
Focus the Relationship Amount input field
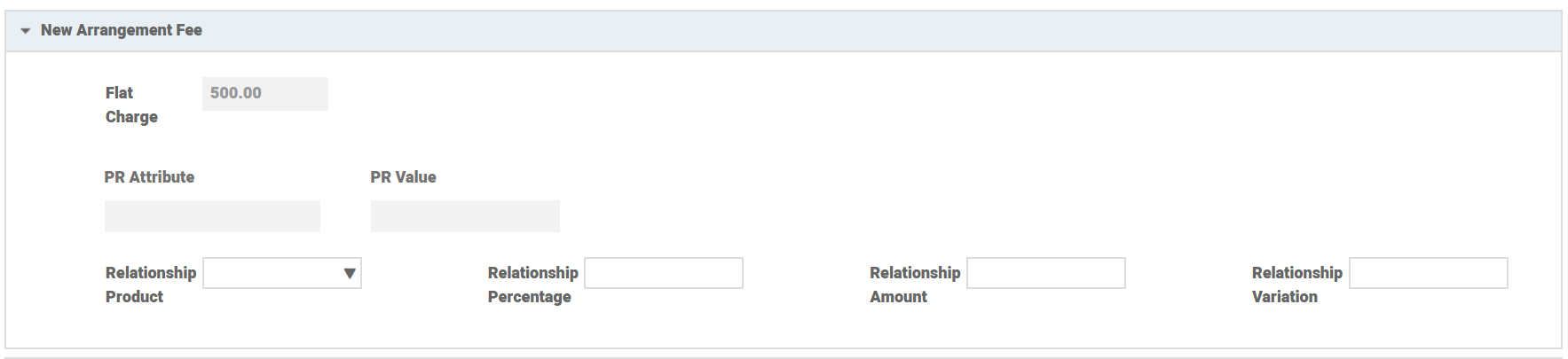click(1045, 273)
